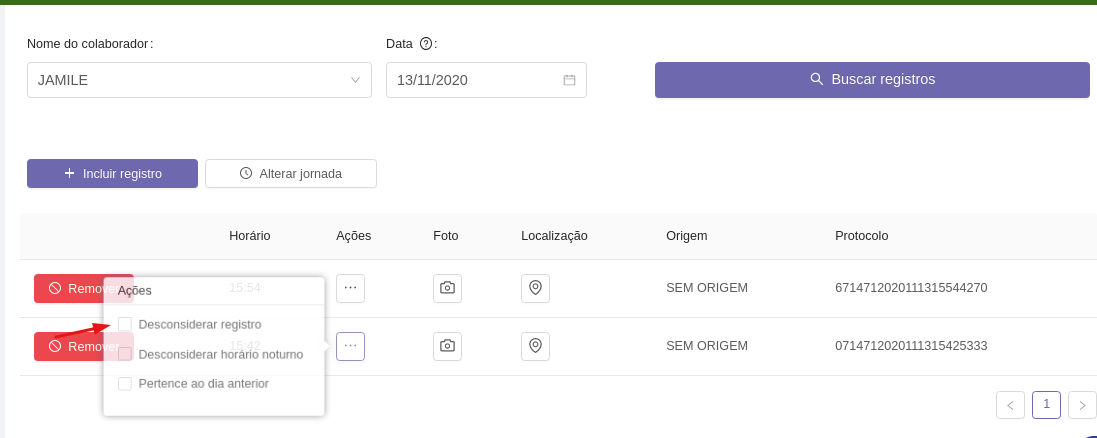This screenshot has width=1097, height=438.
Task: Open calendar icon in date field
Action: point(569,80)
